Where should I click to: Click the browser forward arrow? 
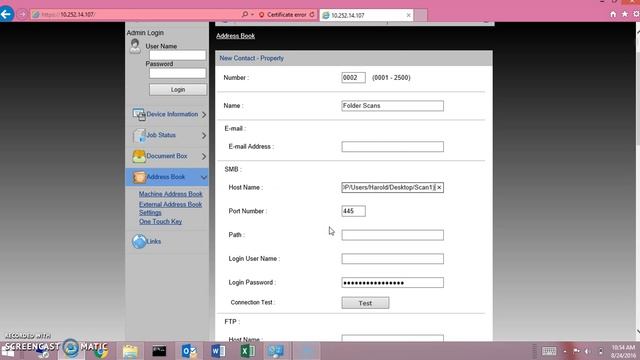click(22, 14)
